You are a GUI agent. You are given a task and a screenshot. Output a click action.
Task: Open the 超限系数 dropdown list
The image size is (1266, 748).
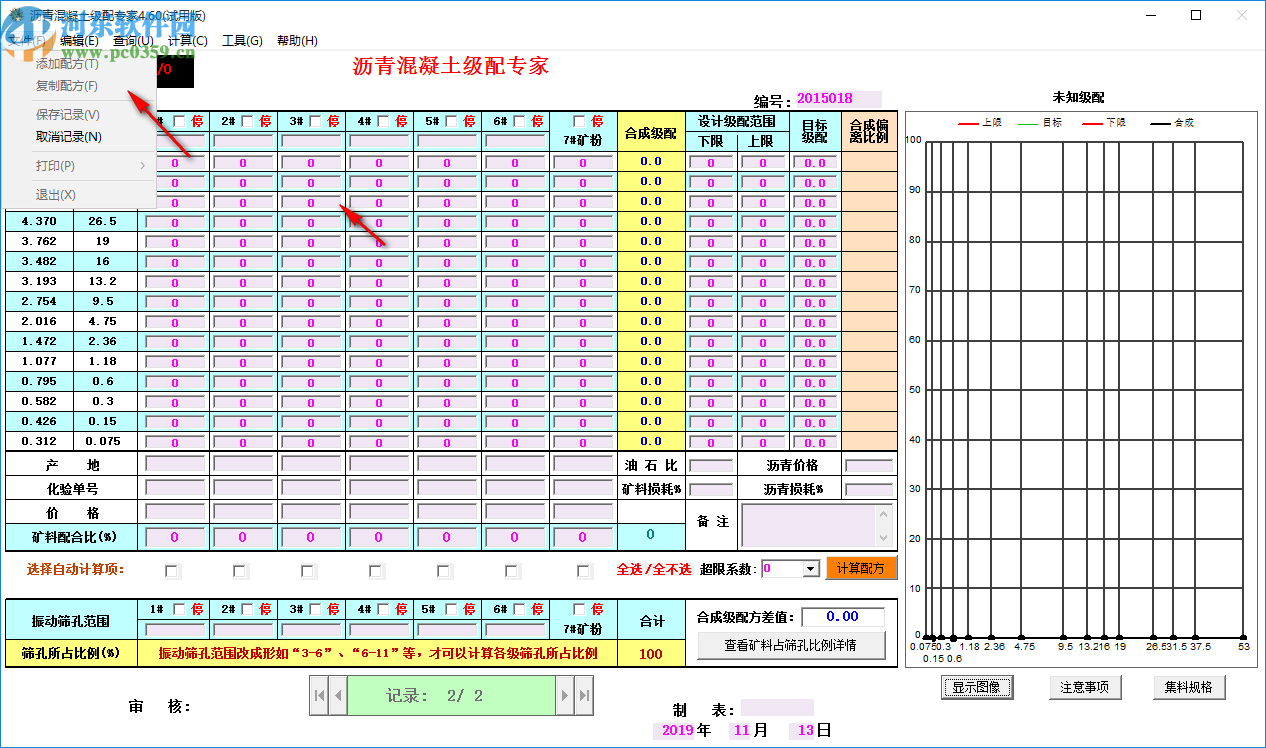811,570
